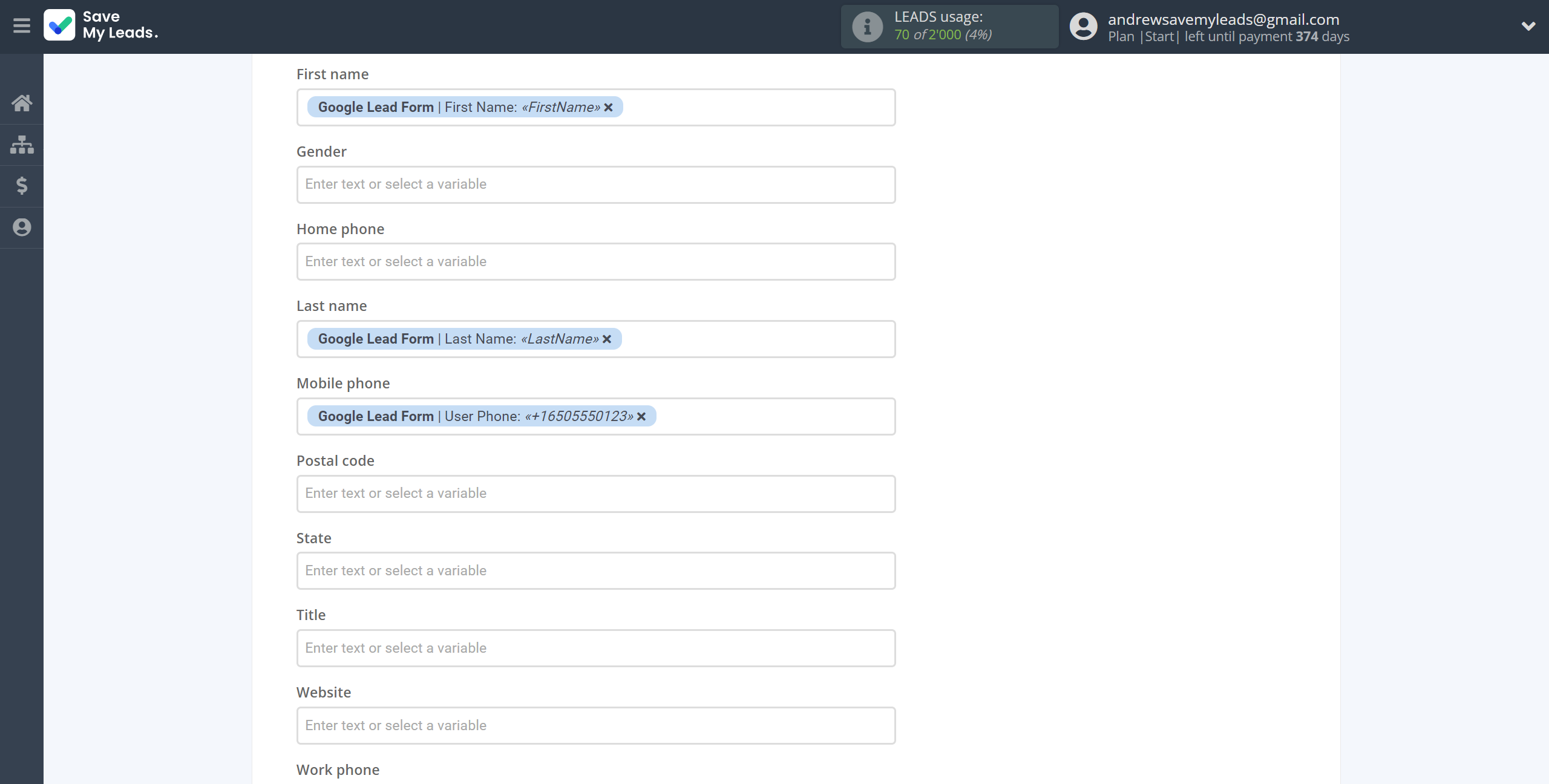
Task: Click the user avatar in header
Action: tap(1083, 27)
